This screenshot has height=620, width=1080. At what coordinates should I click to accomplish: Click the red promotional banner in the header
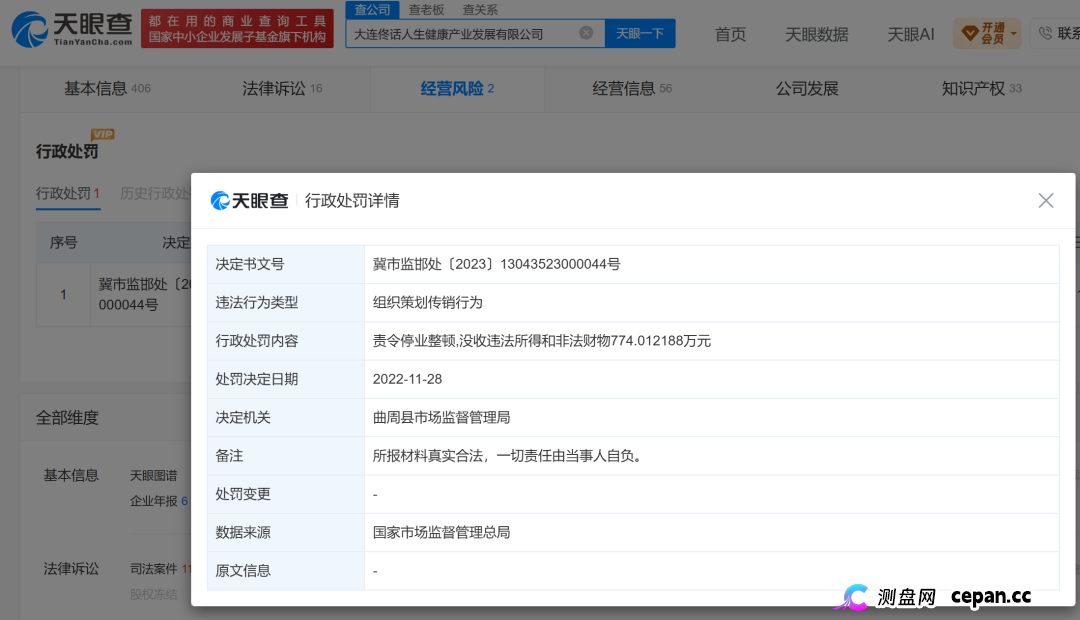point(237,28)
